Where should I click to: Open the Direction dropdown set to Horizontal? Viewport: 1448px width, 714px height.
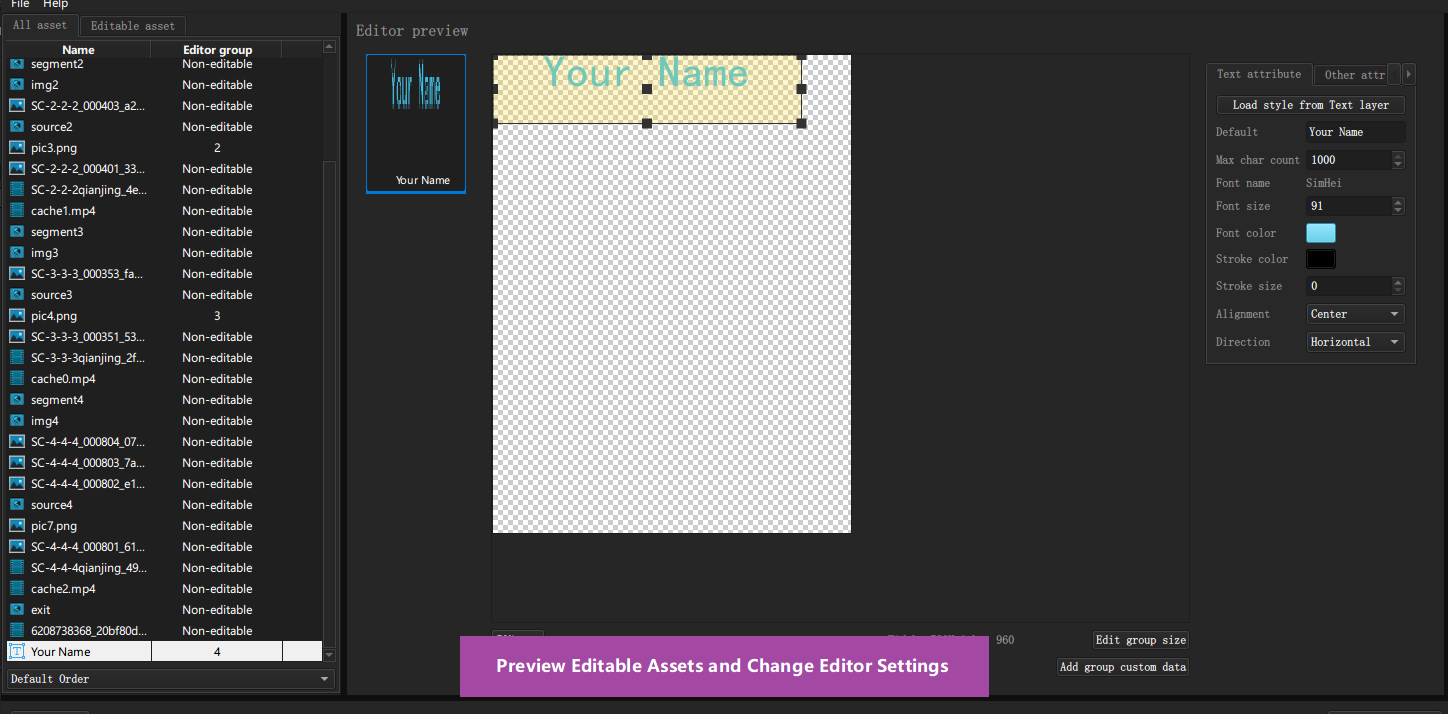pos(1355,341)
